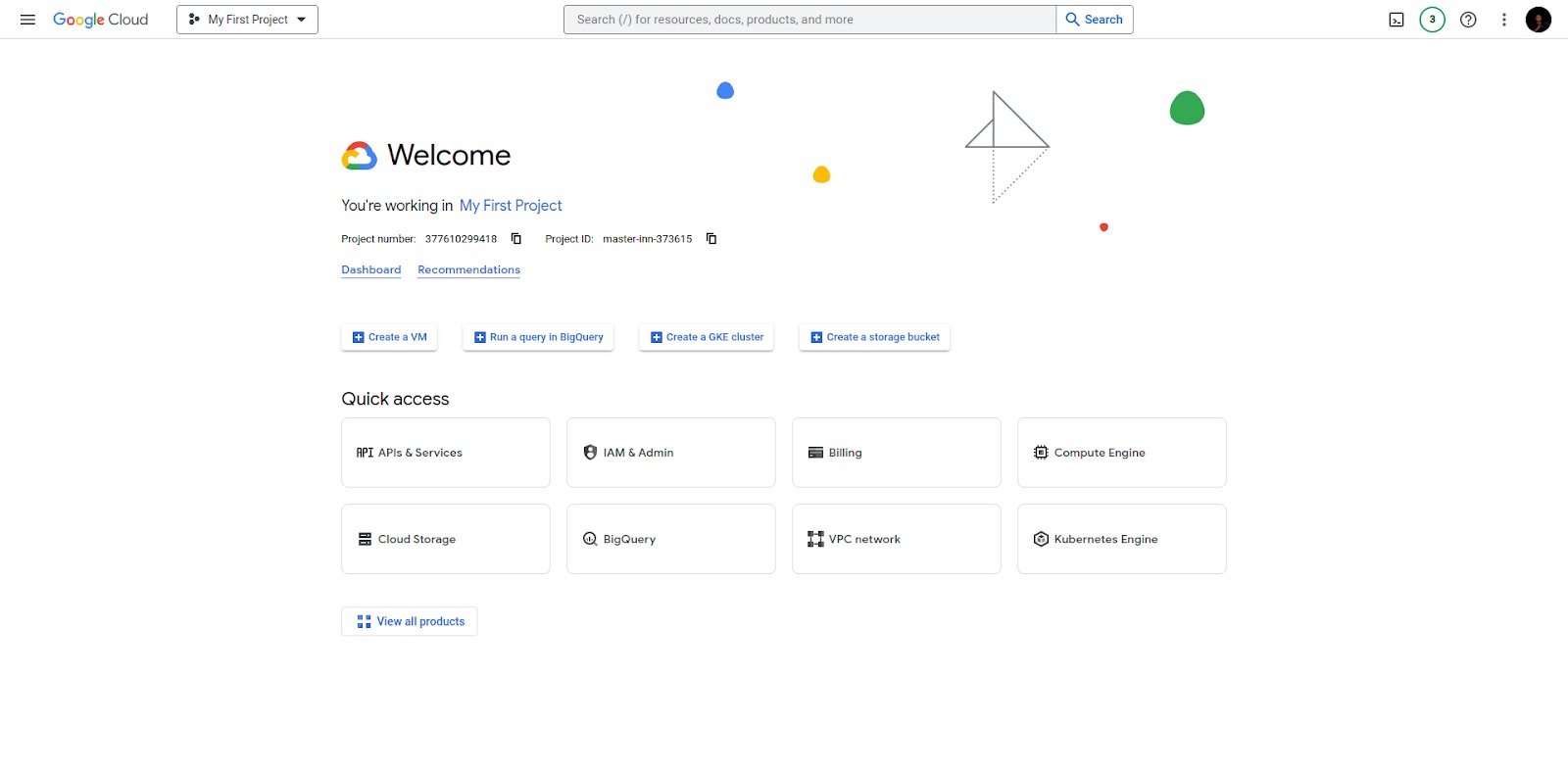Click the plus icon on Create a VM

pos(358,337)
